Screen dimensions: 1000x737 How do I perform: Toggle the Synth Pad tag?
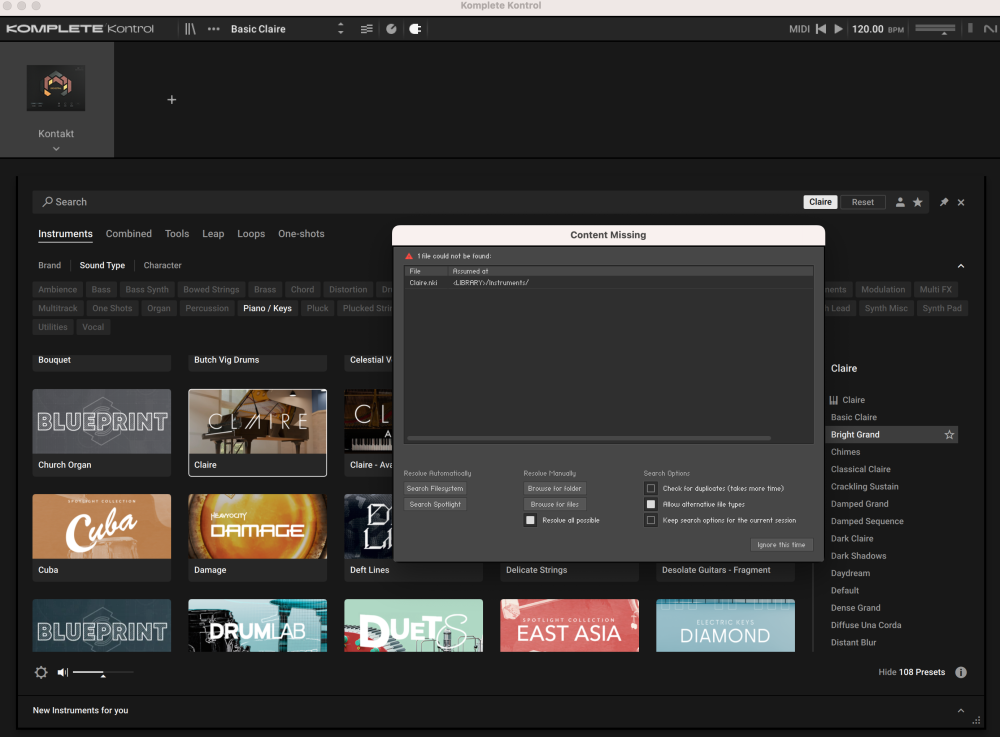tap(942, 308)
